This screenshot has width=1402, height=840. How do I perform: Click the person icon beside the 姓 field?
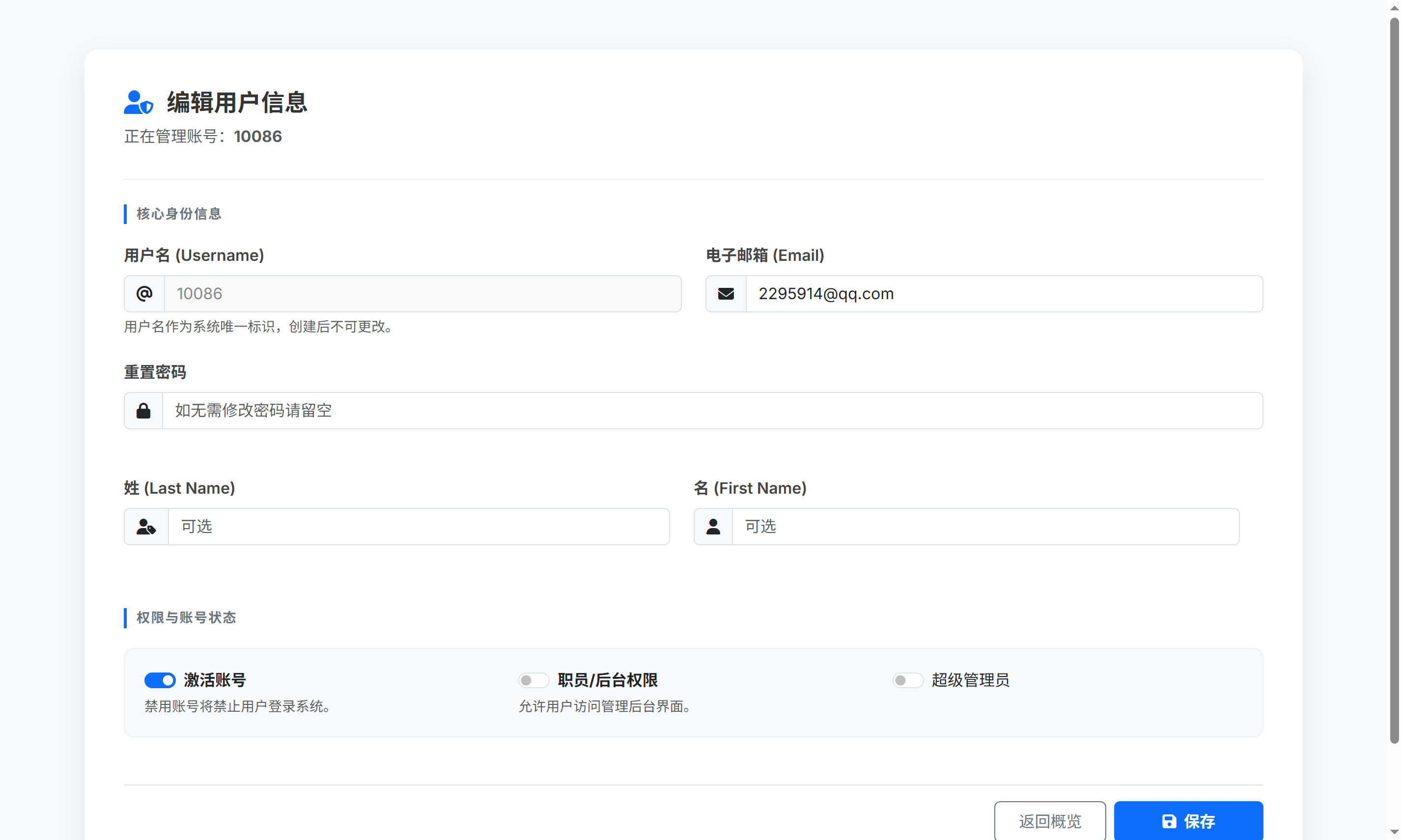[145, 527]
